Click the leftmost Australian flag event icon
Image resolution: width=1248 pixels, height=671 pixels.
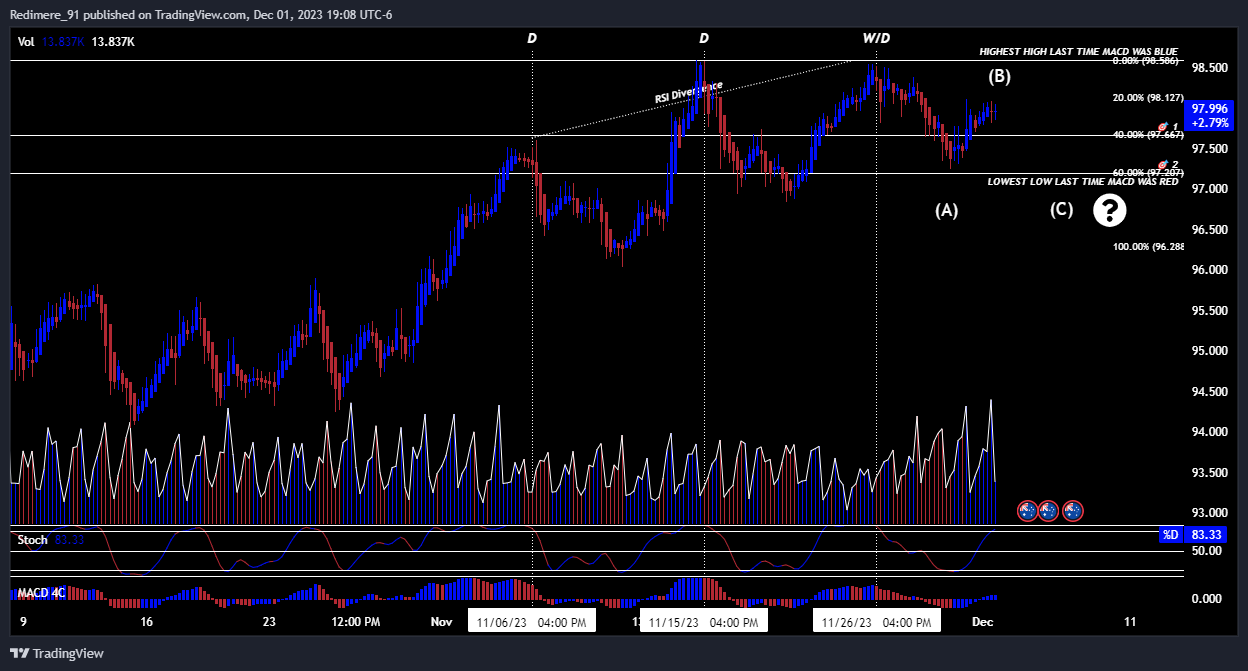click(1027, 510)
